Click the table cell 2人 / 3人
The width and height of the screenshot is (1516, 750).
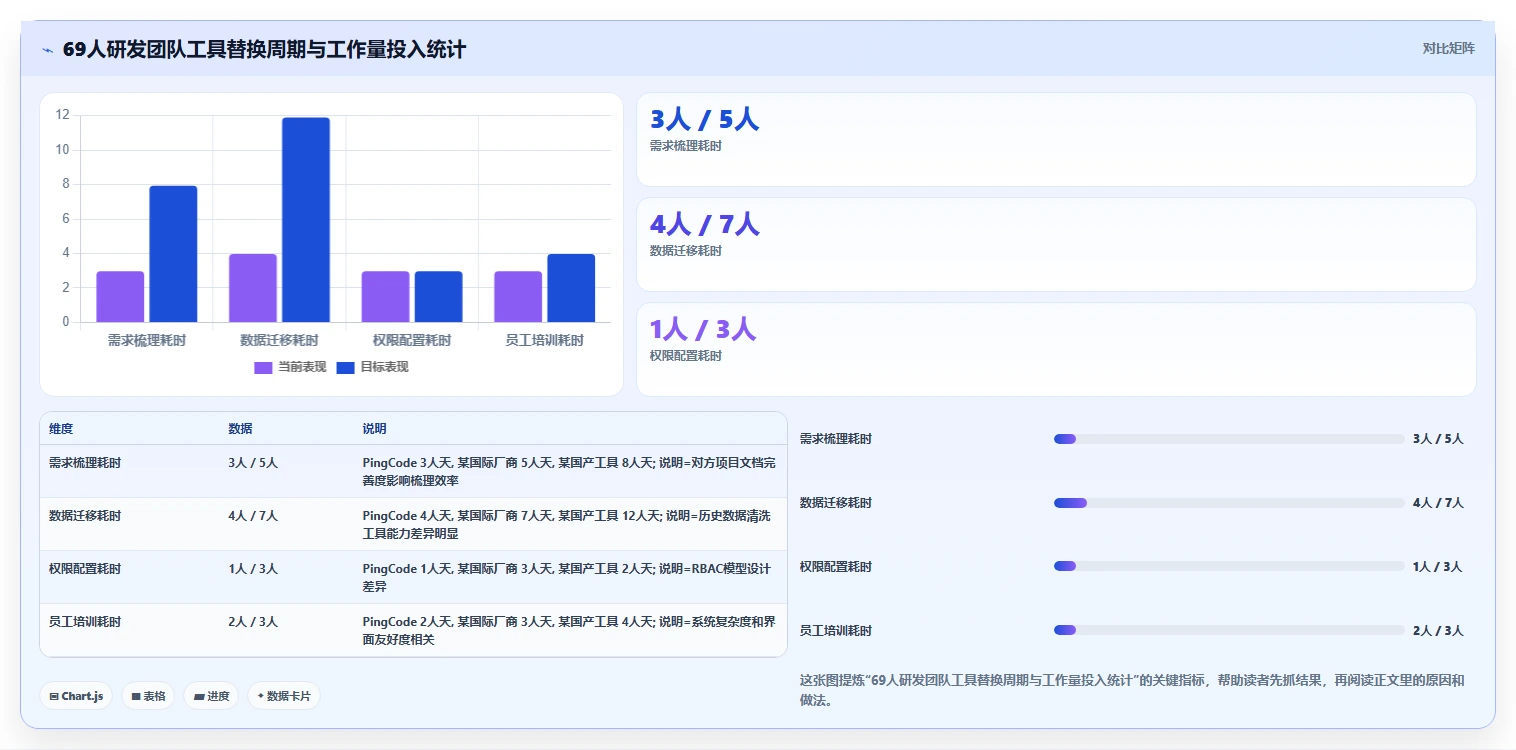click(253, 622)
